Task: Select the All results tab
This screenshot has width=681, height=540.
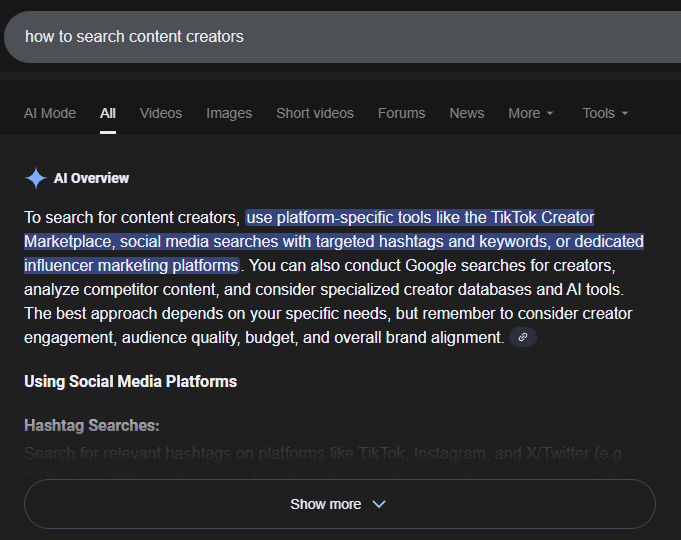Action: pyautogui.click(x=108, y=113)
